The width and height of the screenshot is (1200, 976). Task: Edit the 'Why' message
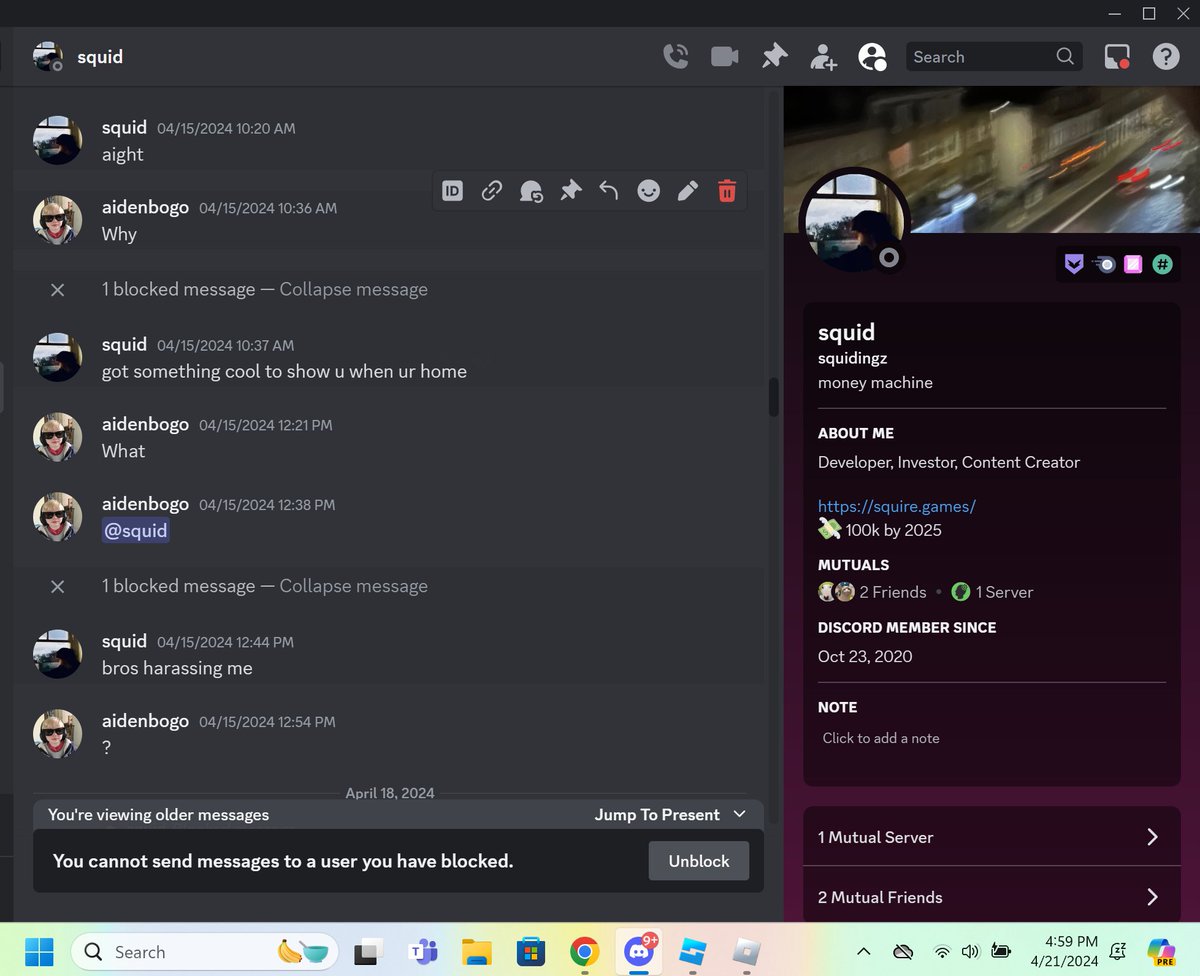point(688,190)
